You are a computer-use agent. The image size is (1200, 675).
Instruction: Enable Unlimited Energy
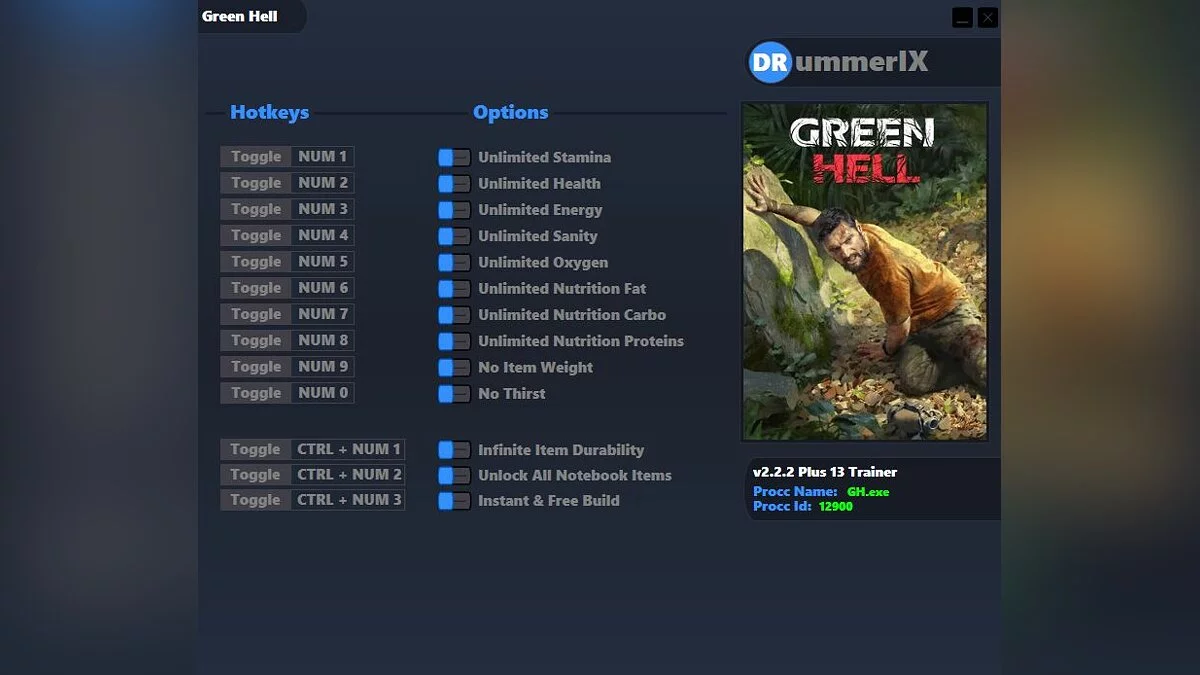[x=453, y=210]
